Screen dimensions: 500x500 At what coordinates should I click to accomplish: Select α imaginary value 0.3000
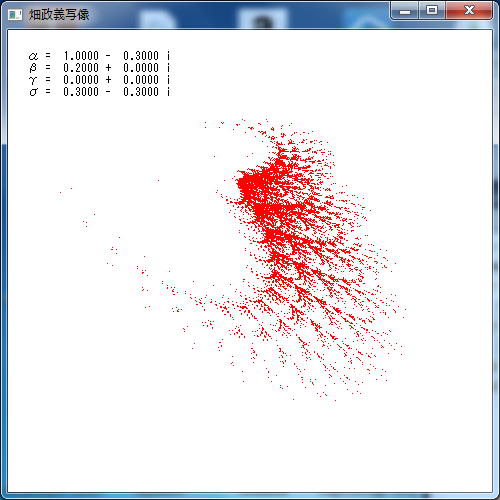141,56
